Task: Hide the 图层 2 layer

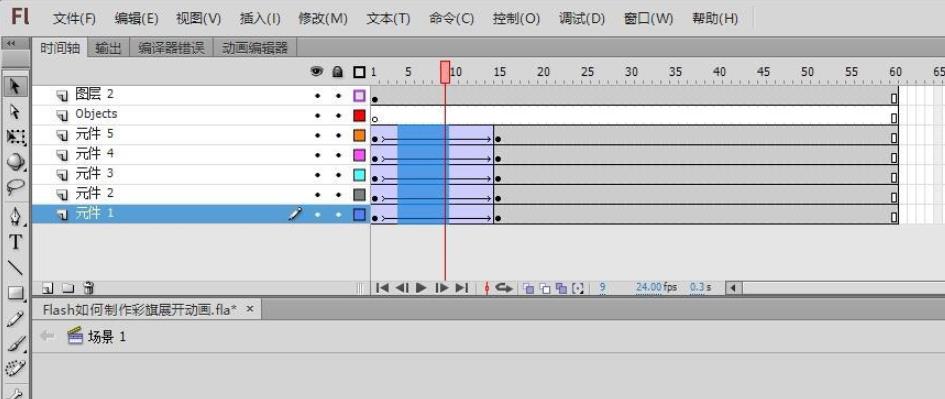Action: pos(317,96)
